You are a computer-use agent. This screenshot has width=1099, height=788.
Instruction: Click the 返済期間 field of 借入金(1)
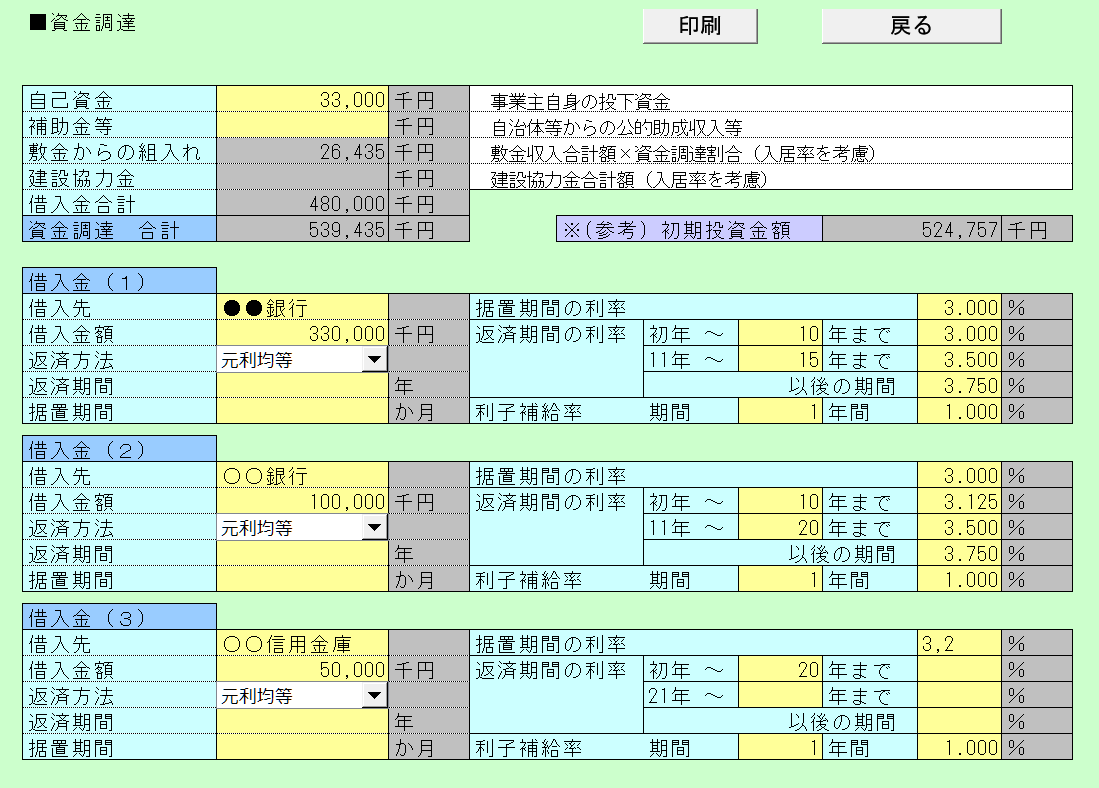point(302,386)
